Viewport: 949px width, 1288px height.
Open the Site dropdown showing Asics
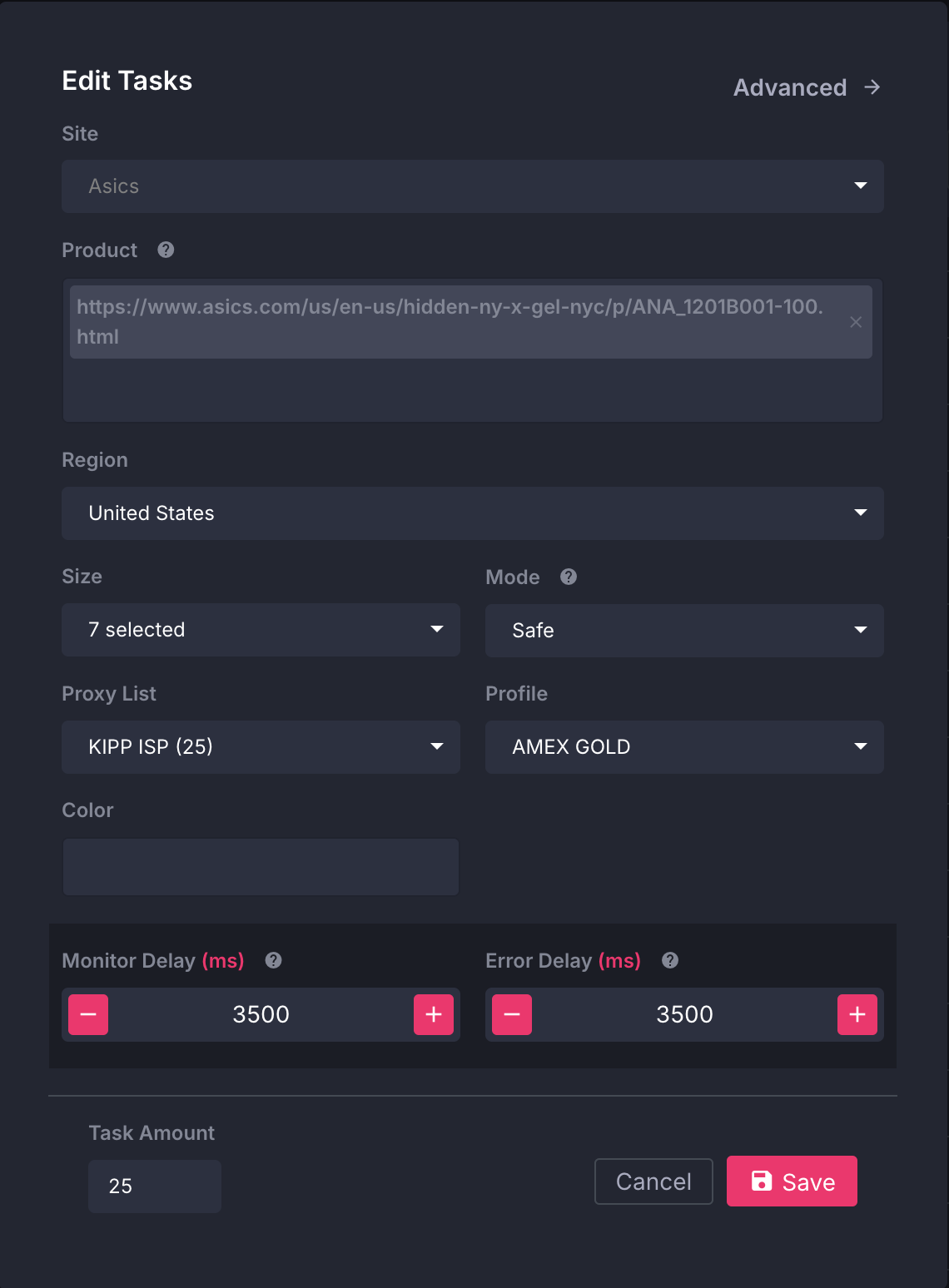point(472,186)
